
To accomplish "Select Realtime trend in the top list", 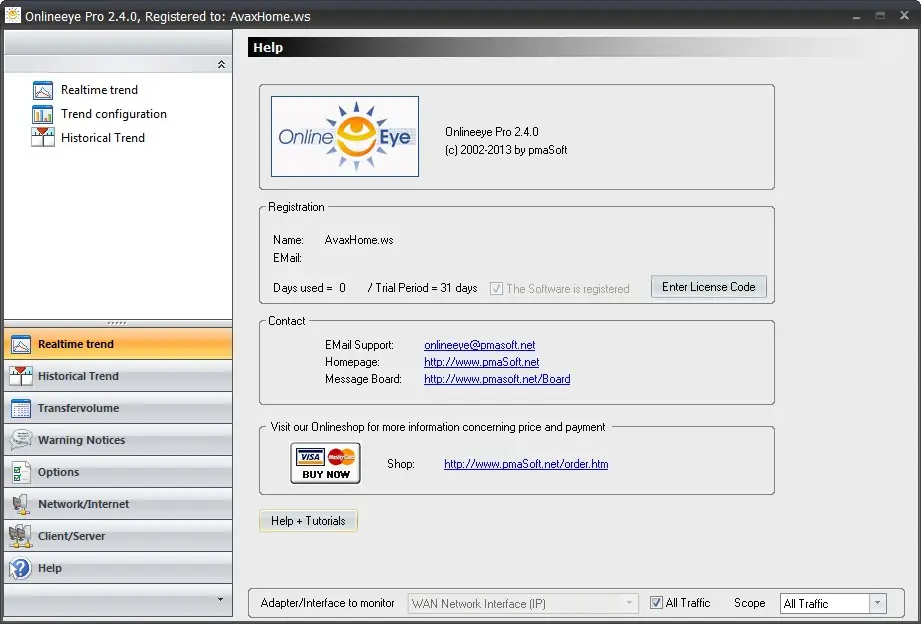I will [99, 90].
